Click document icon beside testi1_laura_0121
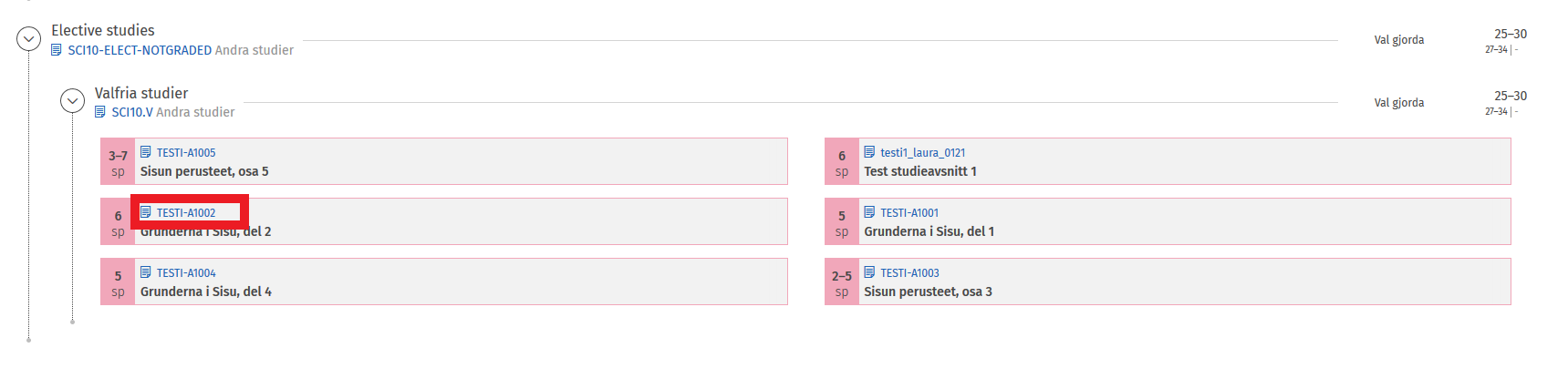This screenshot has width=1568, height=389. point(869,152)
